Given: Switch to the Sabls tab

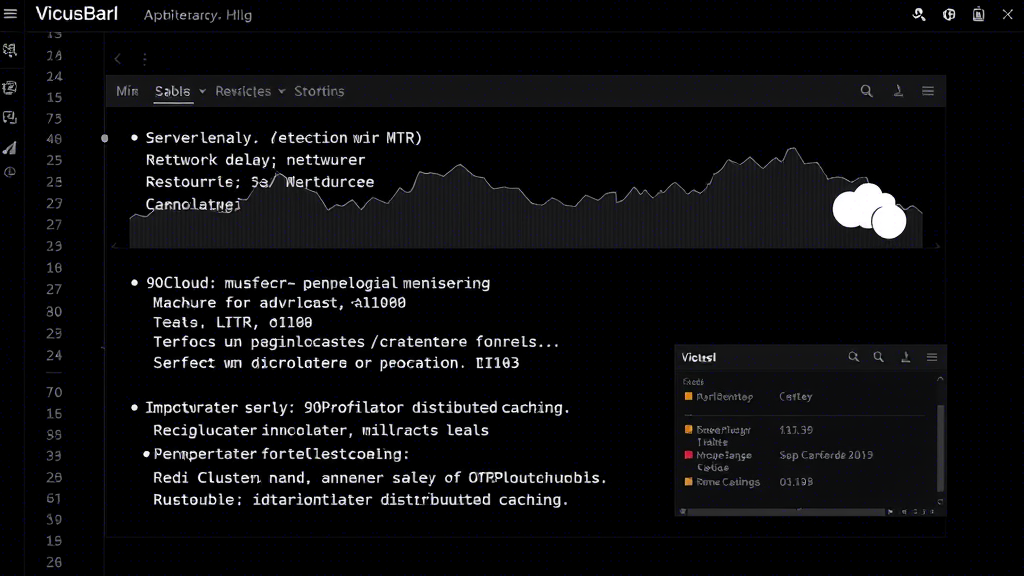Looking at the screenshot, I should (x=172, y=91).
